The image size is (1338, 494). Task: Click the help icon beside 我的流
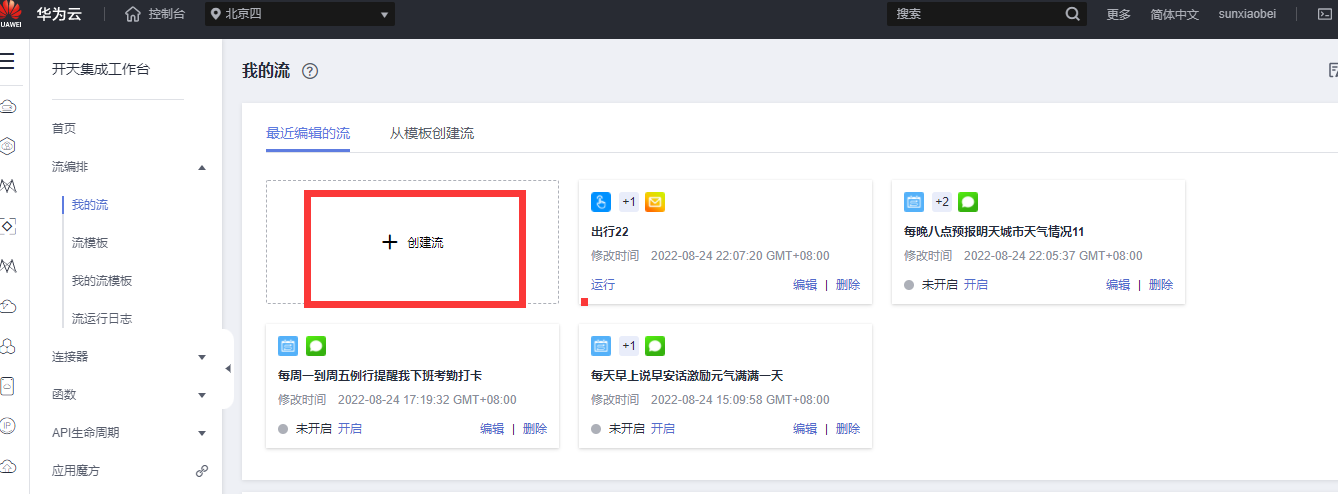click(310, 71)
